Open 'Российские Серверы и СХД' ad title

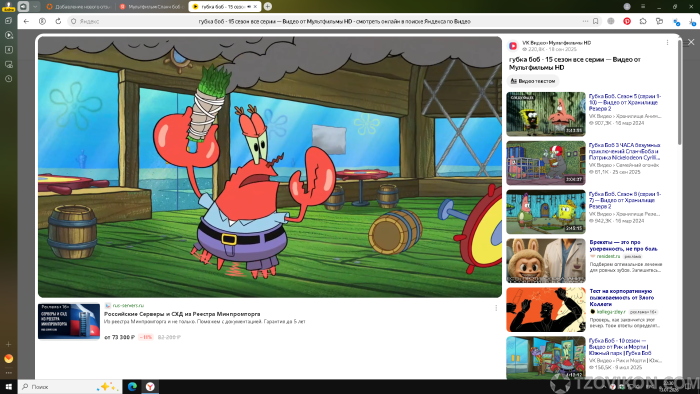point(182,314)
